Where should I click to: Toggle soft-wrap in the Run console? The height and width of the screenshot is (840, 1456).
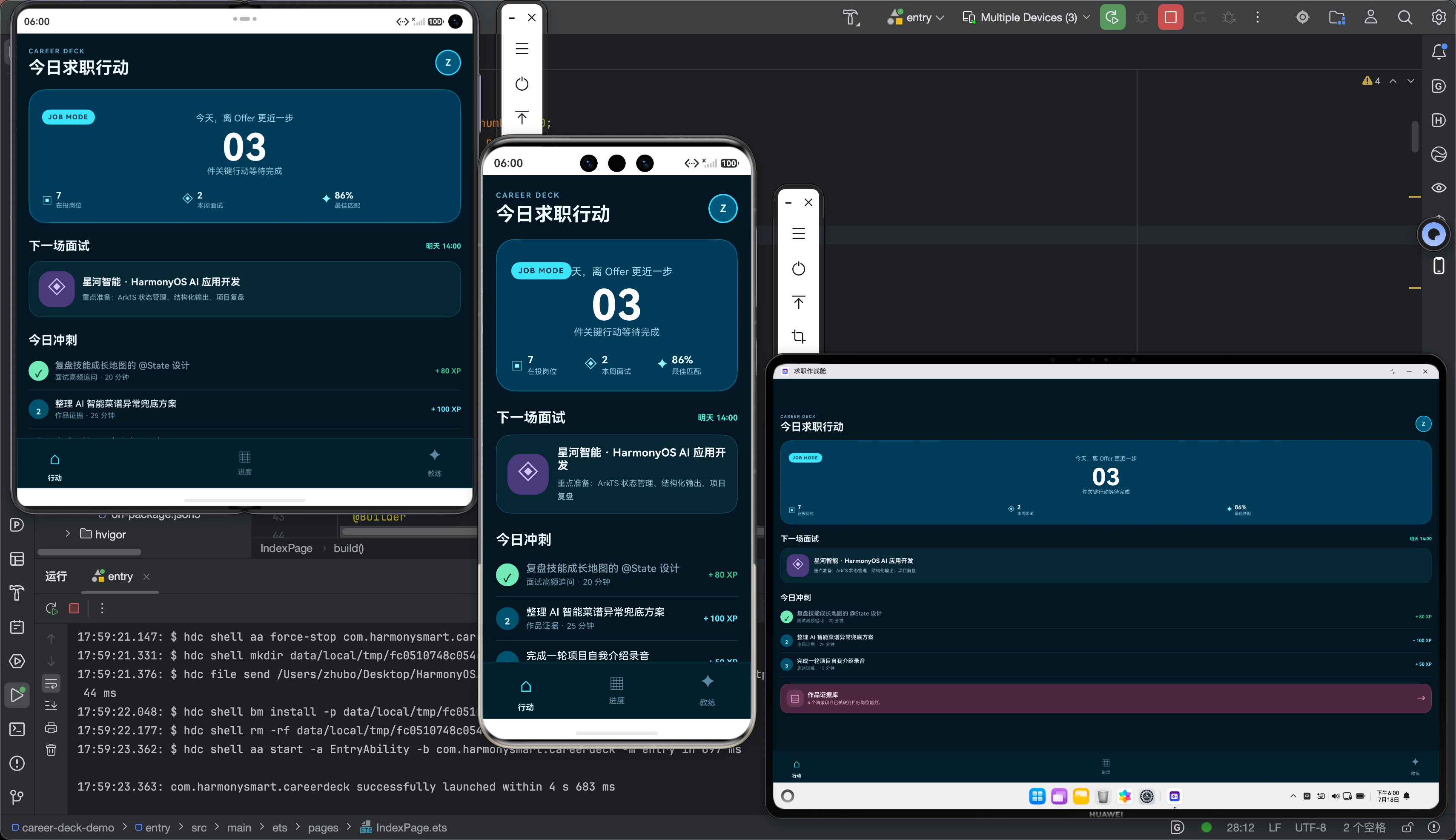[52, 684]
